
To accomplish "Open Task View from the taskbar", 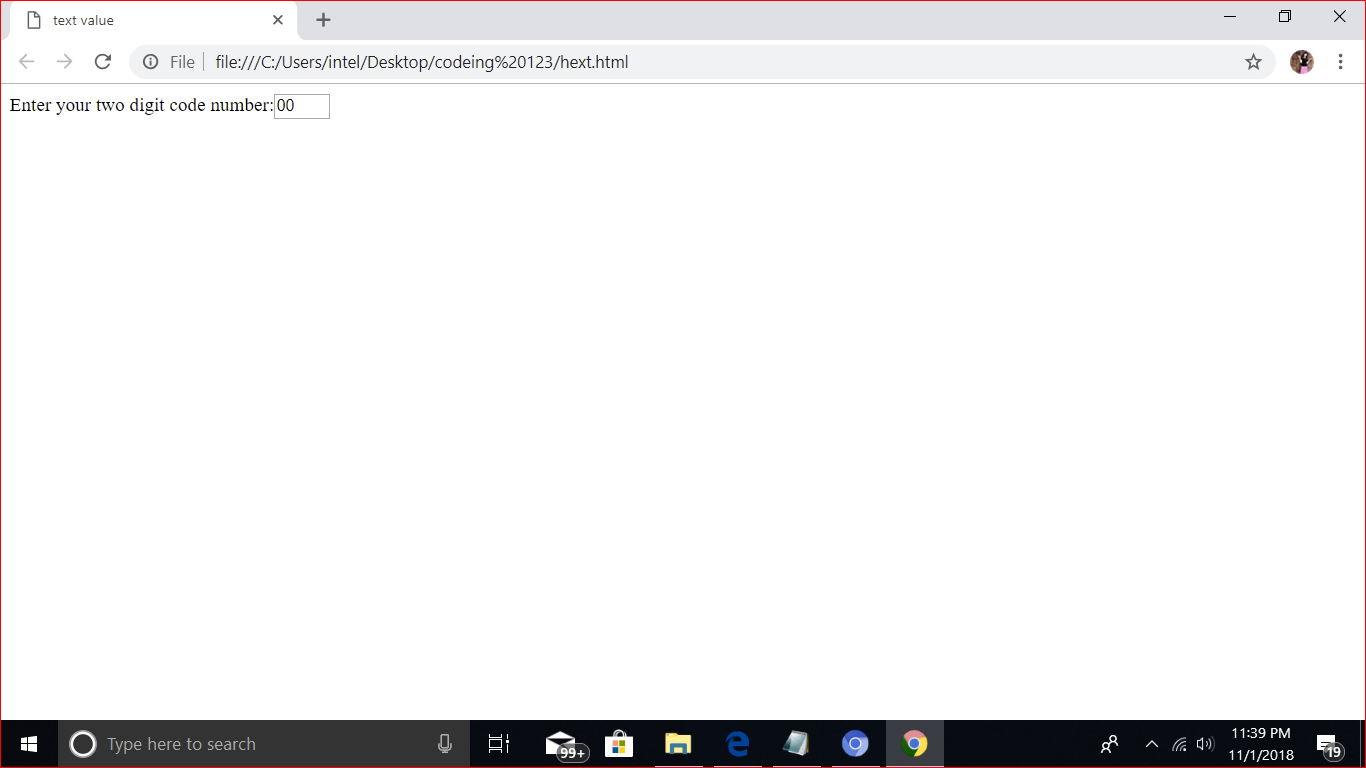I will [x=498, y=744].
